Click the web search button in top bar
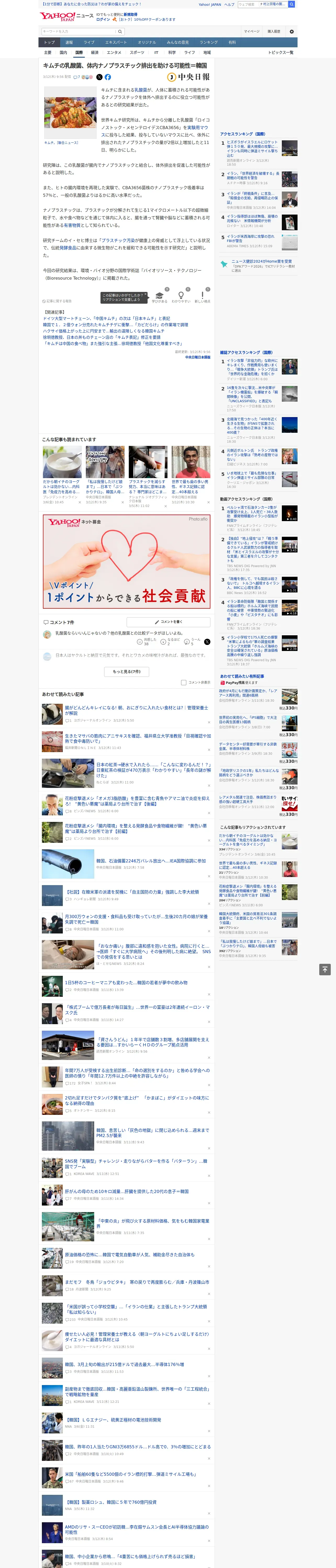This screenshot has width=336, height=1568. point(292,4)
